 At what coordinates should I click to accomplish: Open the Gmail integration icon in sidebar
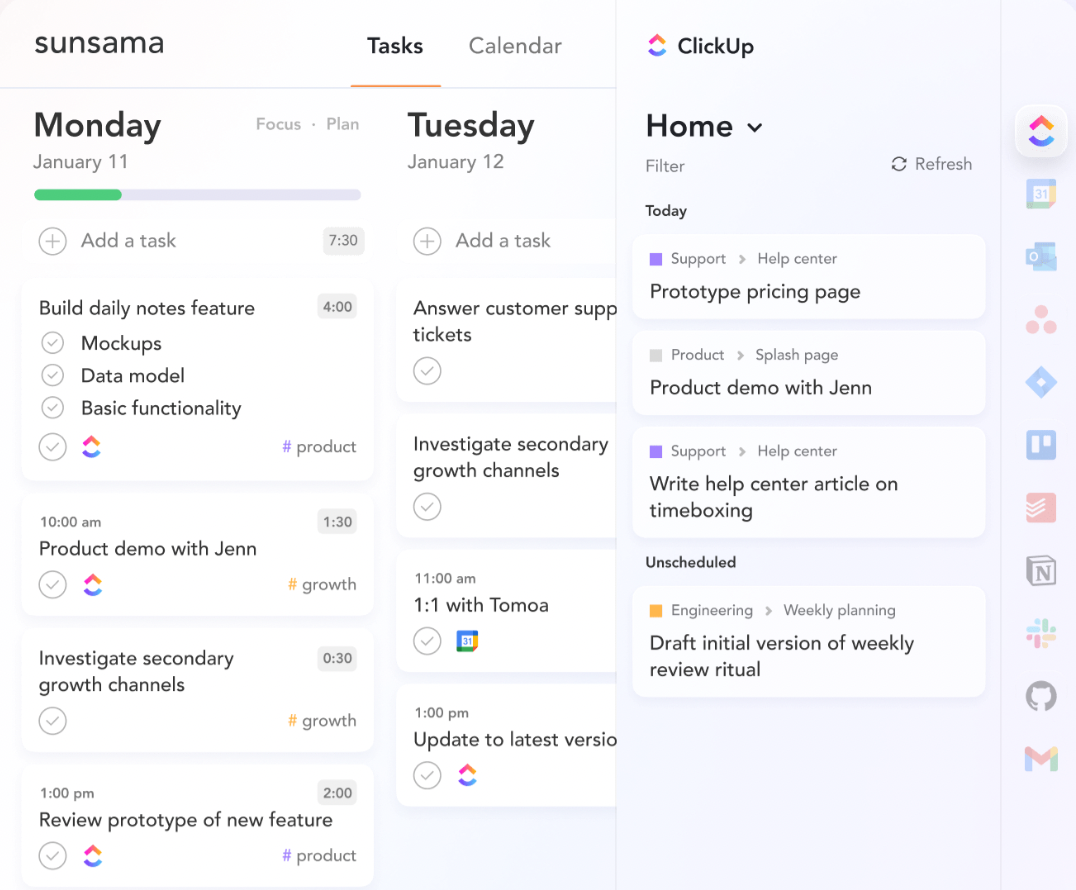(x=1041, y=759)
